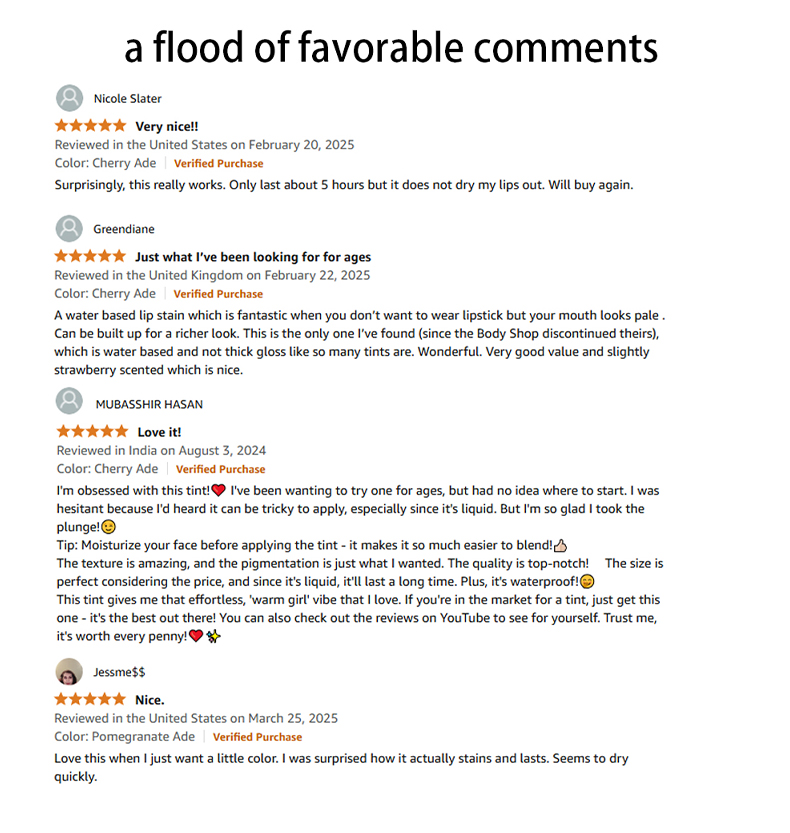
Task: Click the Nicole Slater reviewer name
Action: (127, 99)
